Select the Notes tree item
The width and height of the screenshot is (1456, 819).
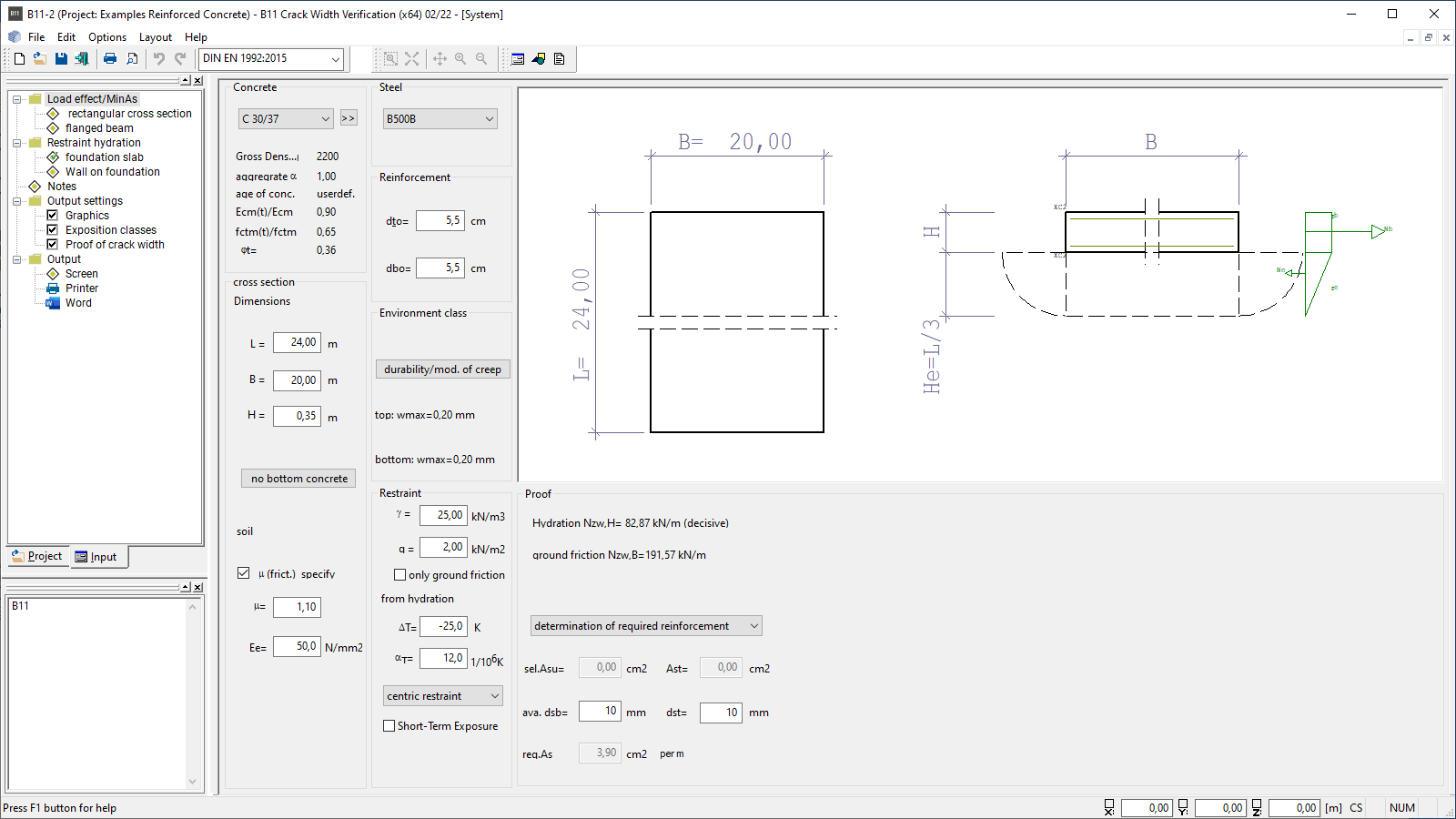pyautogui.click(x=62, y=187)
